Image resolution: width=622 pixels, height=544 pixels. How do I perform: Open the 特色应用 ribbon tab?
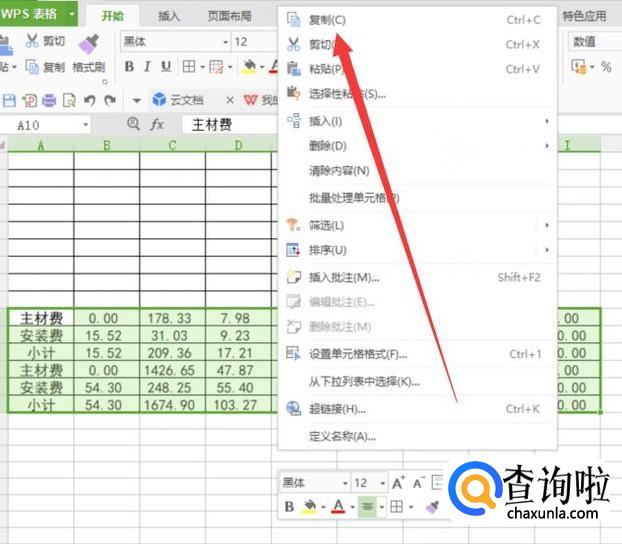click(584, 16)
